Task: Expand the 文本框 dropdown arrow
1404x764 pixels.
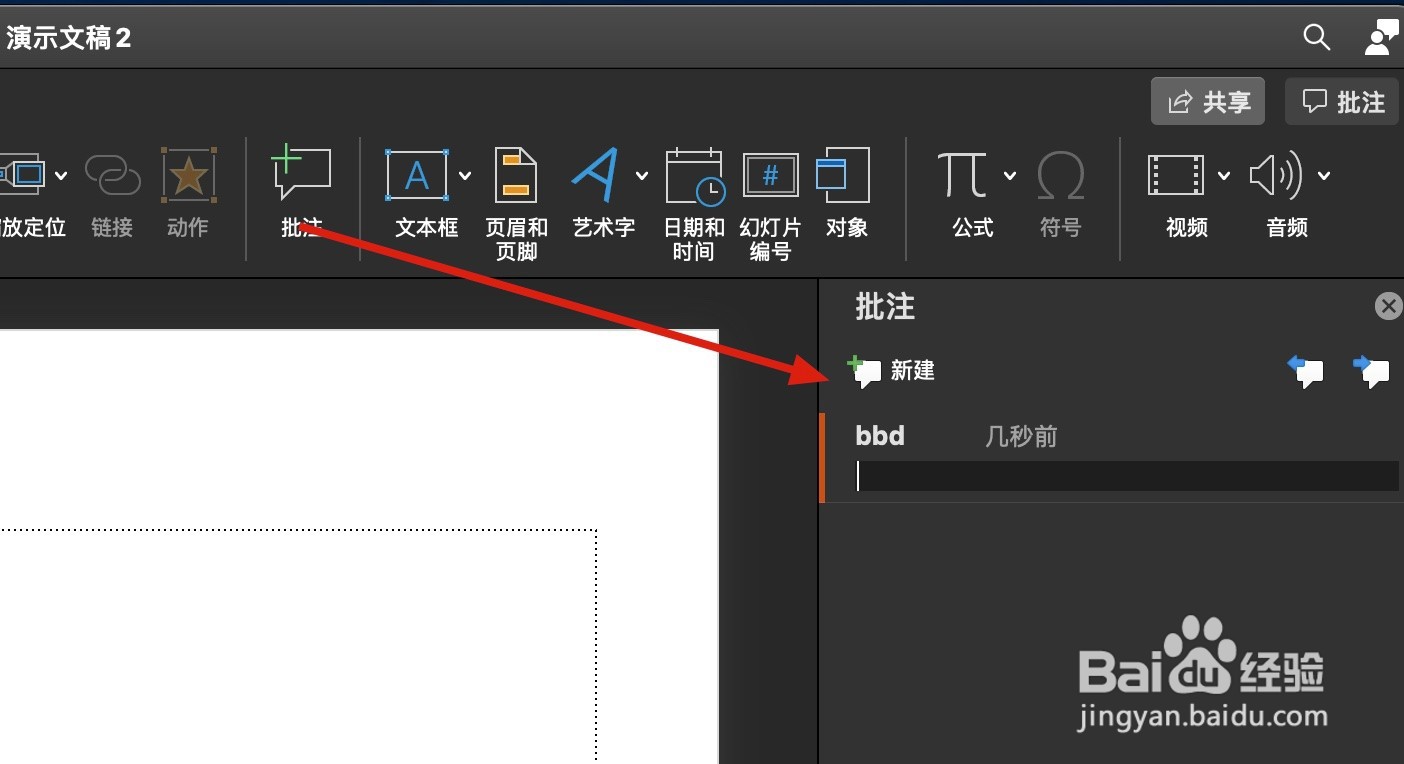Action: coord(465,176)
